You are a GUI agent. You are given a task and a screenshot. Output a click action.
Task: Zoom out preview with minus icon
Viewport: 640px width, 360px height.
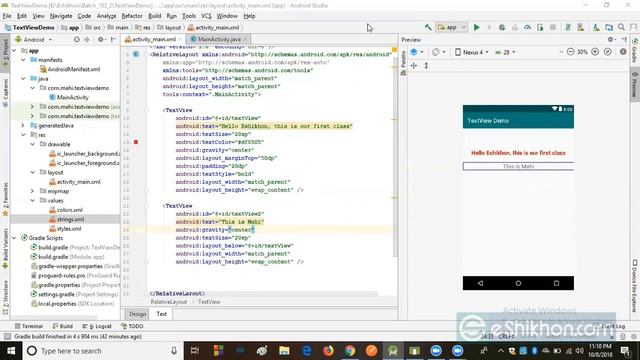[570, 52]
